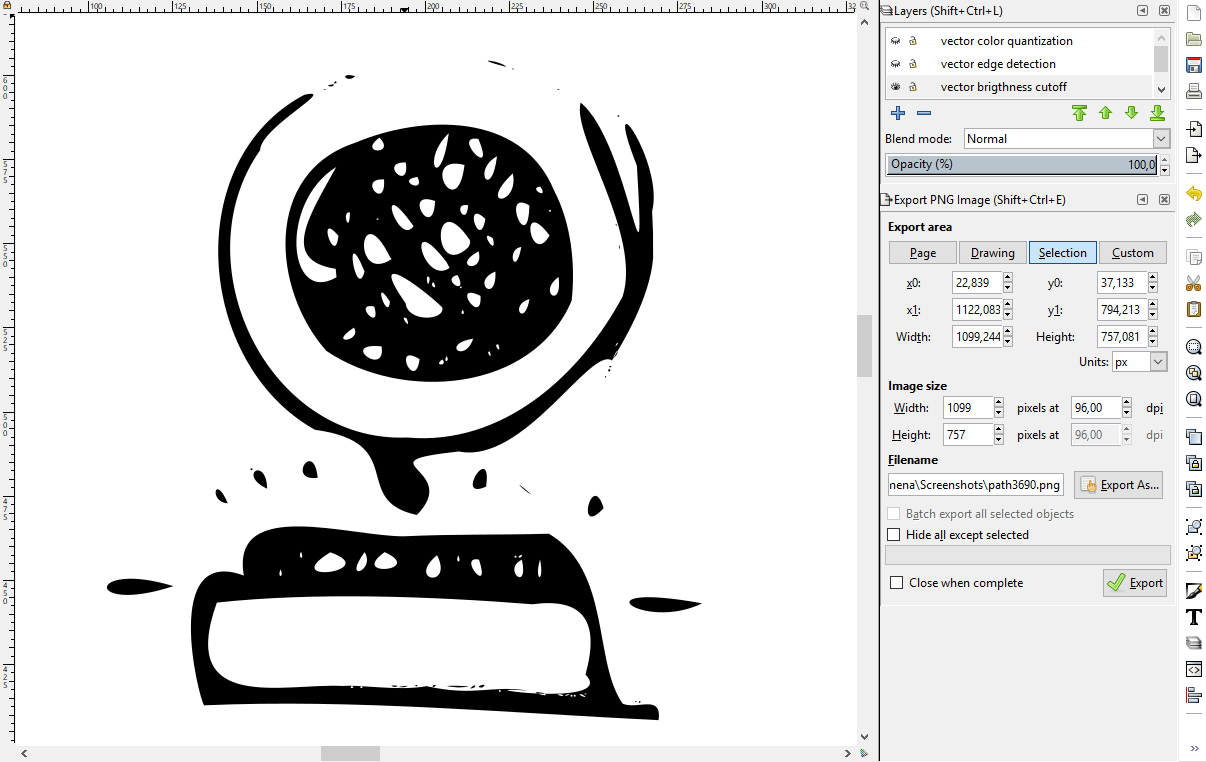Show the vector color quantization layer

coord(896,41)
